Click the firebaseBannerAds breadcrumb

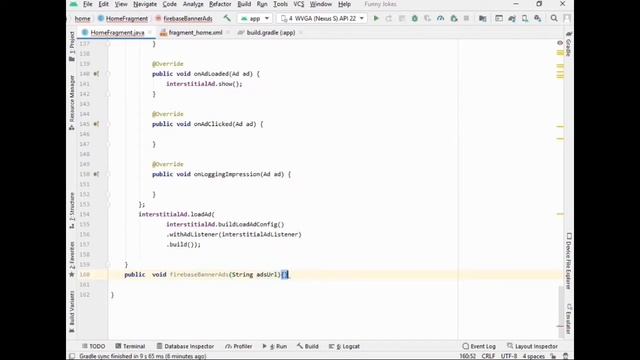click(x=184, y=18)
